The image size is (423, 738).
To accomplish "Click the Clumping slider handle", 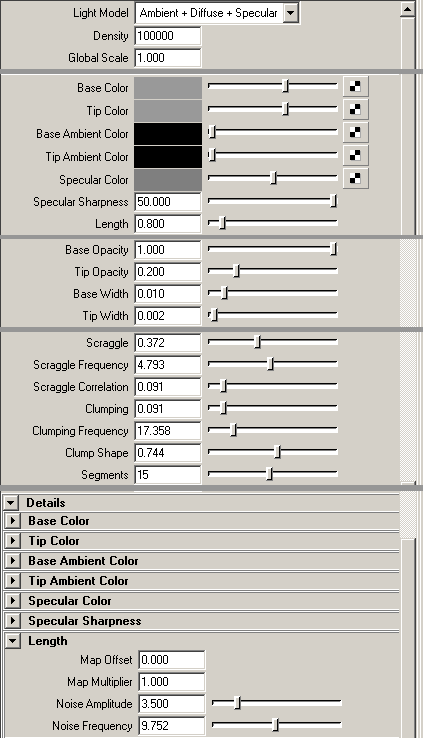I will (223, 408).
